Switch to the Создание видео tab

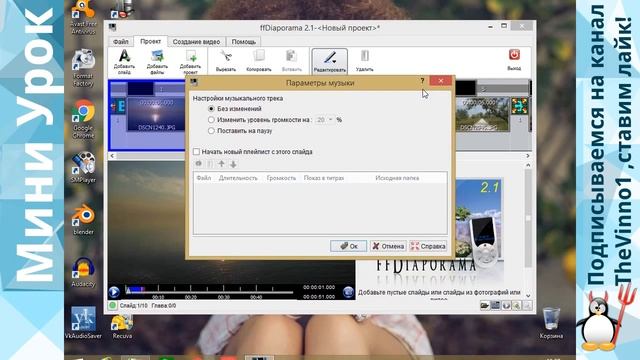pos(196,42)
